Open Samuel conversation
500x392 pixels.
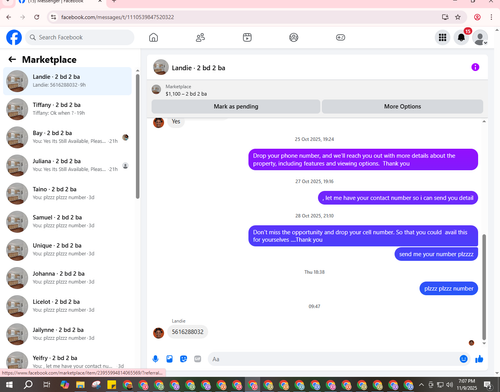(x=67, y=222)
